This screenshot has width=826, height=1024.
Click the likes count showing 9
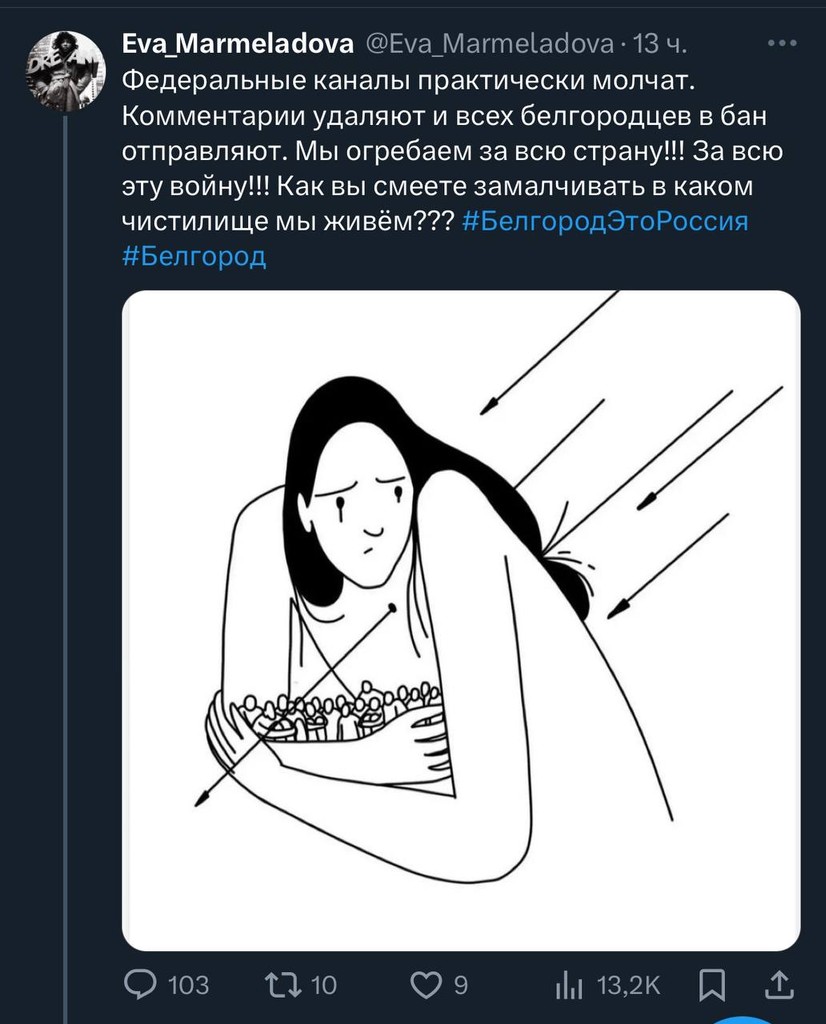point(460,985)
